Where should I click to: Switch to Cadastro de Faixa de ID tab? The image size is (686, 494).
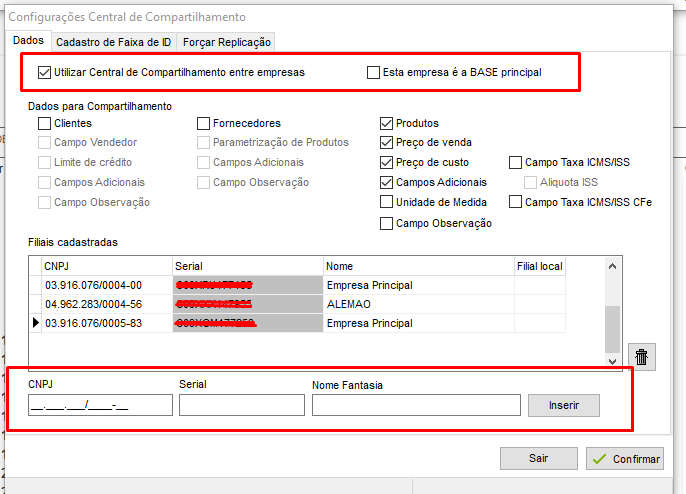[x=113, y=41]
